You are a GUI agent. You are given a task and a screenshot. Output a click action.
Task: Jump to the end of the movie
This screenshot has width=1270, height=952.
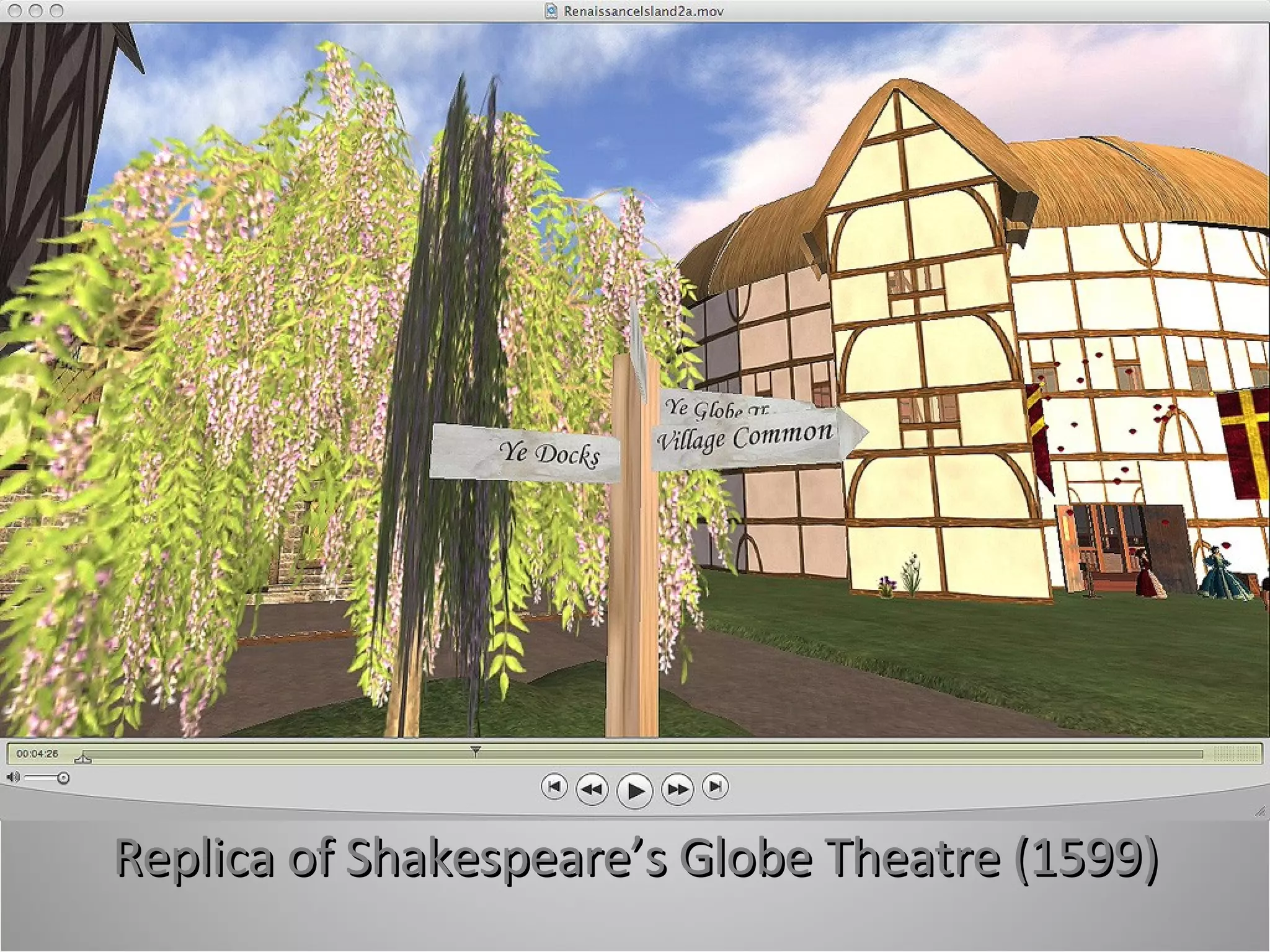pyautogui.click(x=715, y=787)
